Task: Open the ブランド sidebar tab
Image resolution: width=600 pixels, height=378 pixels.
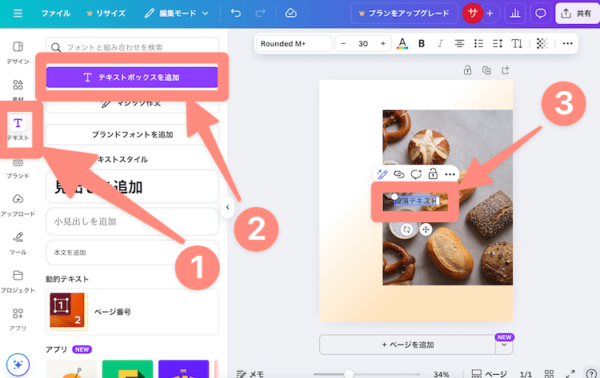Action: click(x=18, y=168)
